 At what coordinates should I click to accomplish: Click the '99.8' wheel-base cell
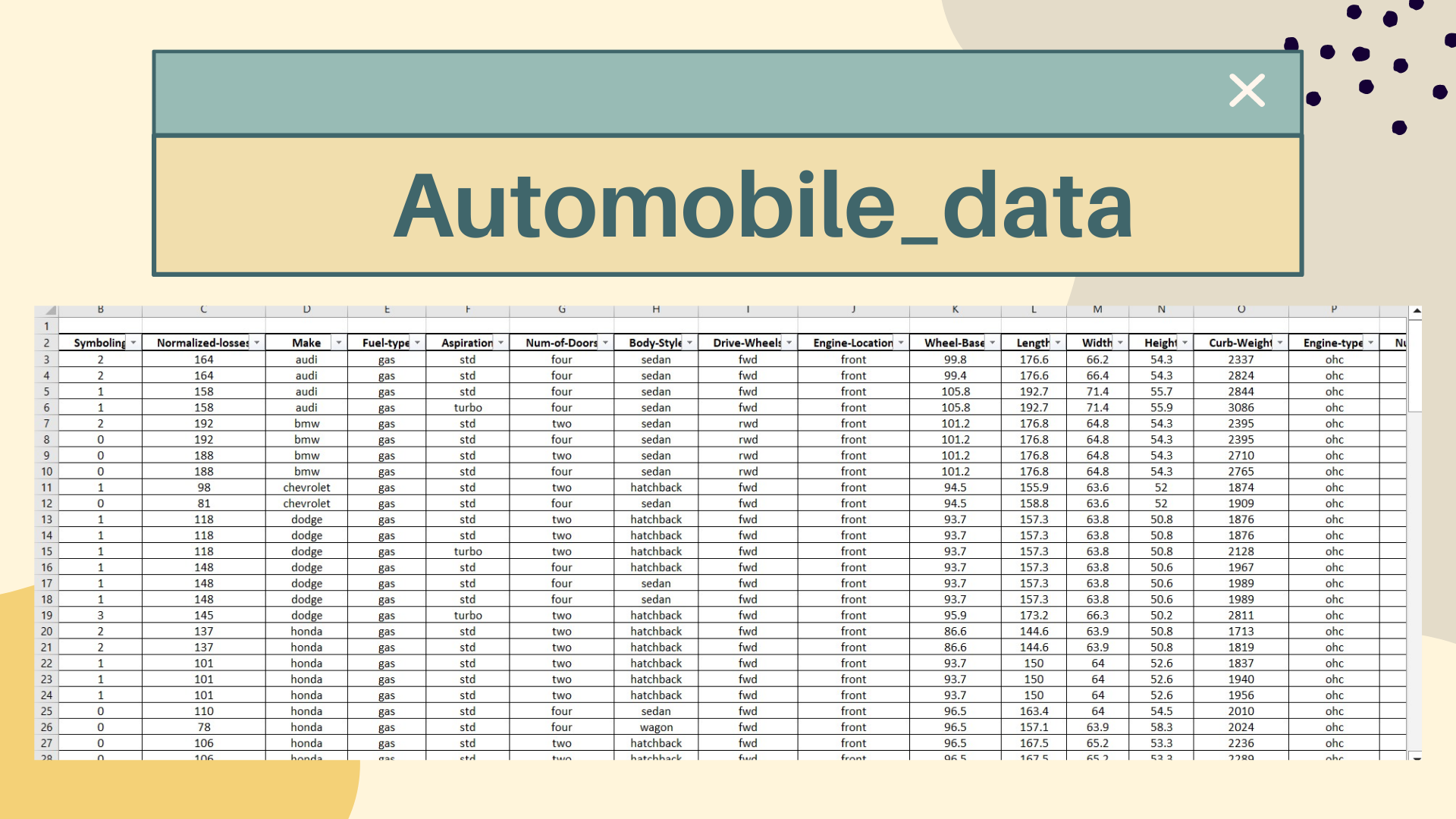pyautogui.click(x=955, y=359)
